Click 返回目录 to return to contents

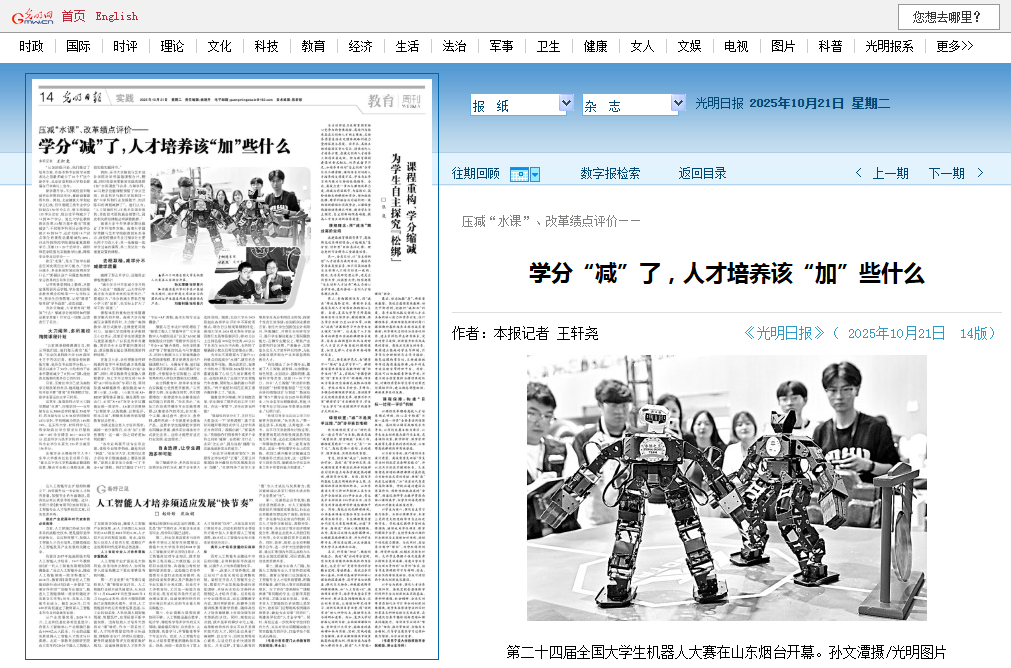pyautogui.click(x=702, y=173)
